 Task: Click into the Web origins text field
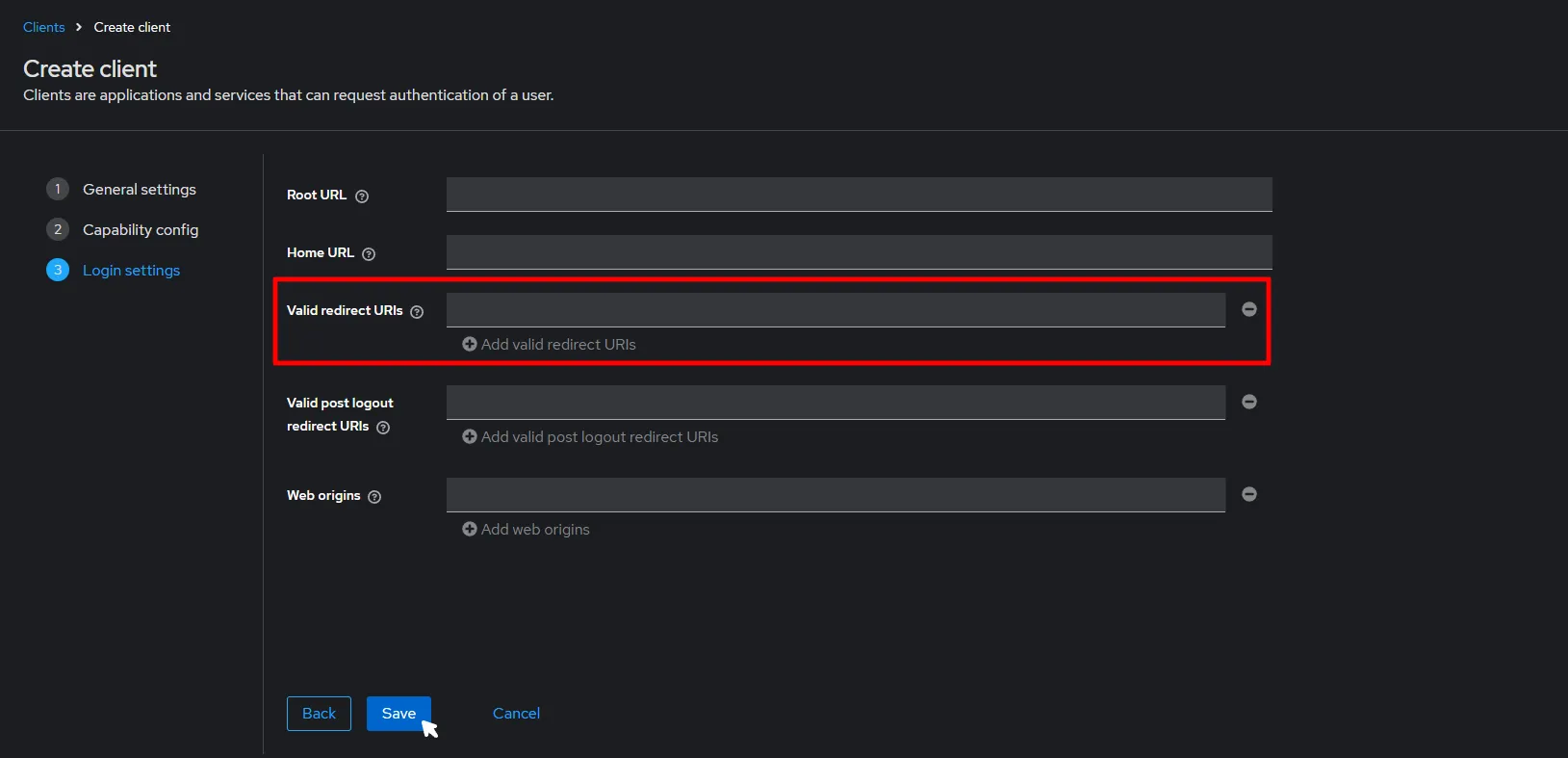click(835, 495)
